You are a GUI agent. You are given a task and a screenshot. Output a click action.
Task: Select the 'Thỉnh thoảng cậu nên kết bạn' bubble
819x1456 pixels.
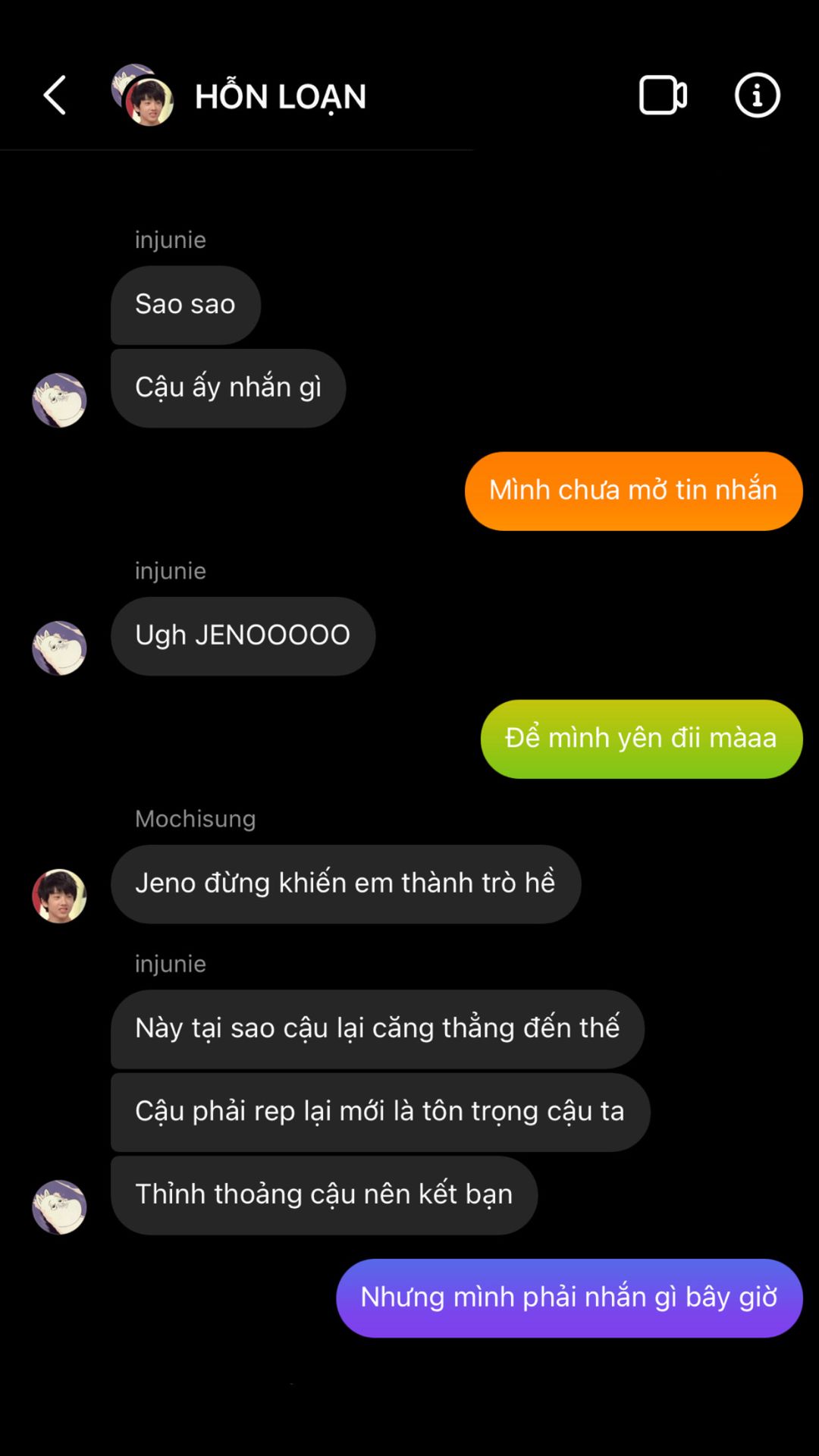(325, 1195)
